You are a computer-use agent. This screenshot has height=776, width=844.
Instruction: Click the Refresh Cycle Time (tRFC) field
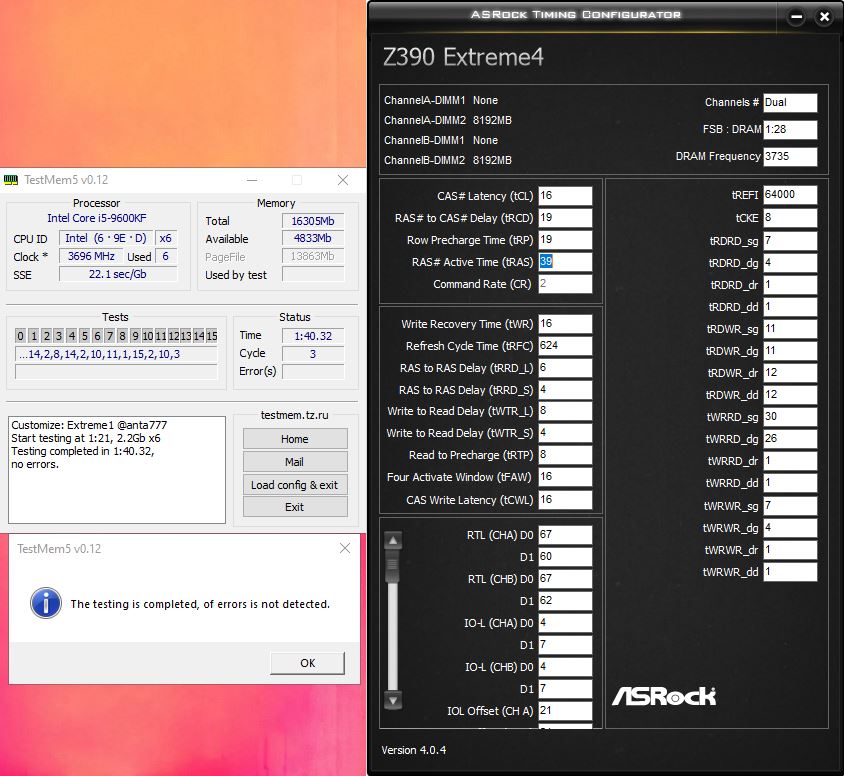click(565, 345)
